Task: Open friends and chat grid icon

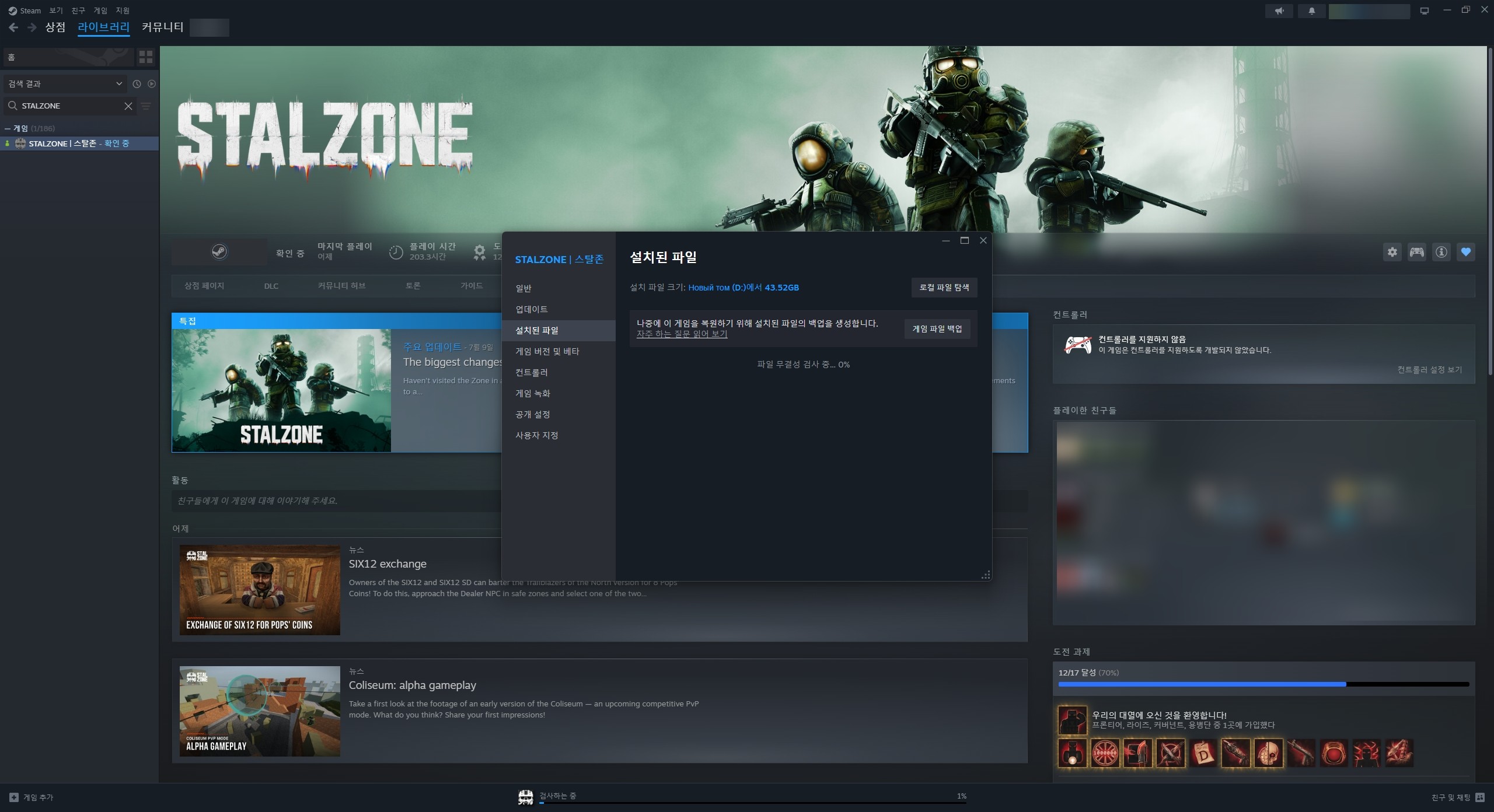Action: pos(1480,797)
